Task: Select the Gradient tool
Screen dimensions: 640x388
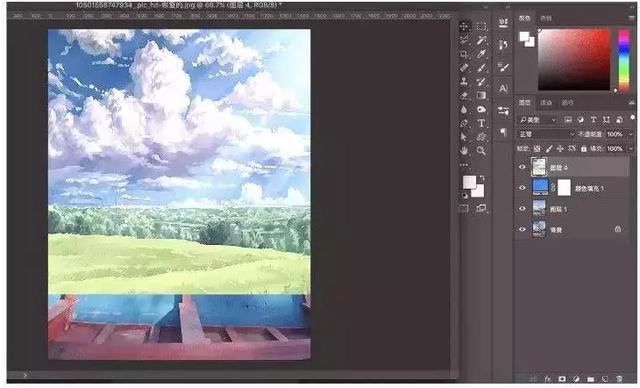Action: pyautogui.click(x=482, y=95)
